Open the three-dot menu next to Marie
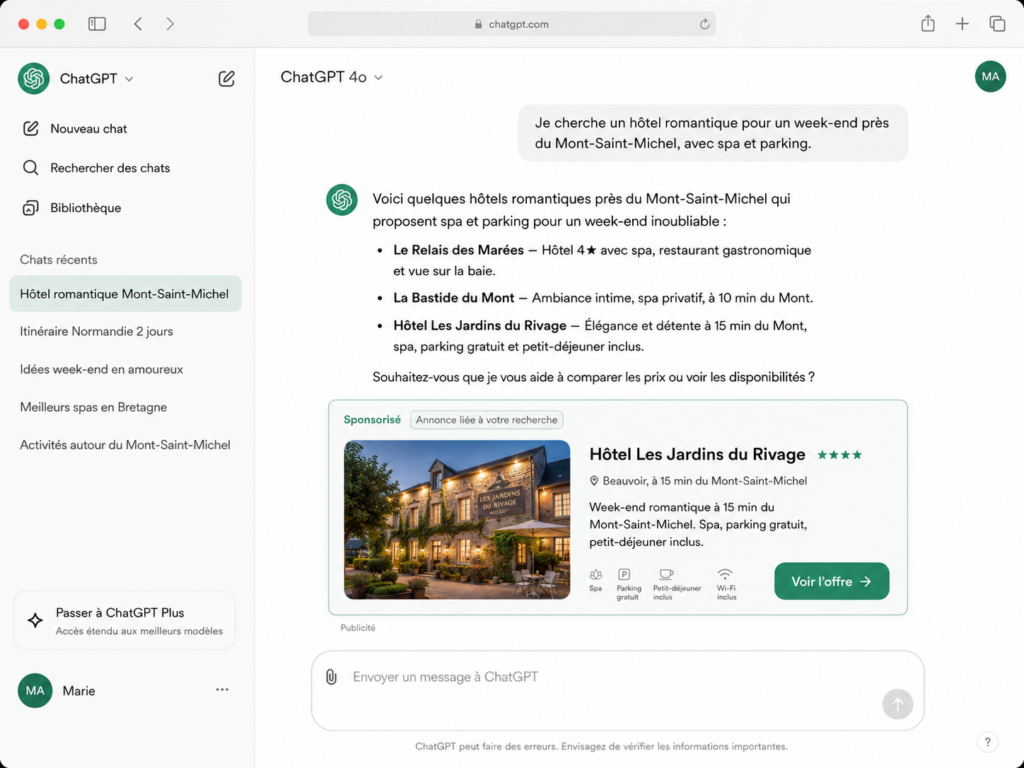The height and width of the screenshot is (768, 1024). 222,690
